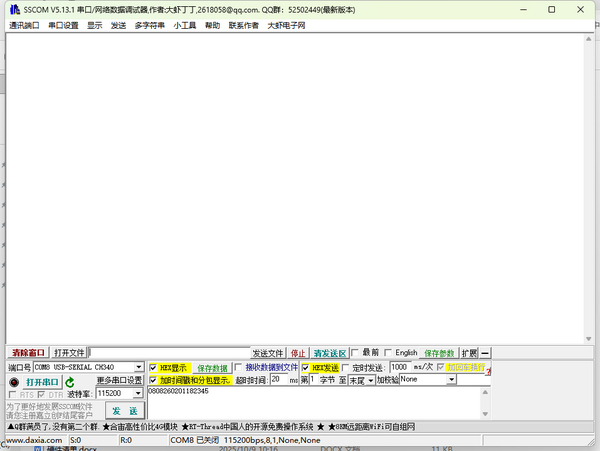600x451 pixels.
Task: Toggle the 加回车换行 checkbox
Action: pos(440,367)
